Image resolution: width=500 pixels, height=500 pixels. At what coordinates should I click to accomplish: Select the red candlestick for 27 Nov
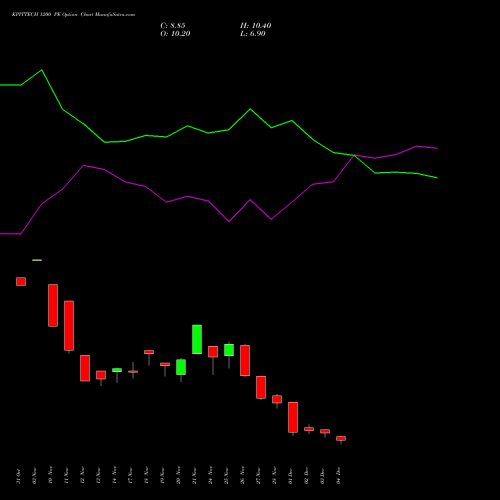pyautogui.click(x=261, y=387)
